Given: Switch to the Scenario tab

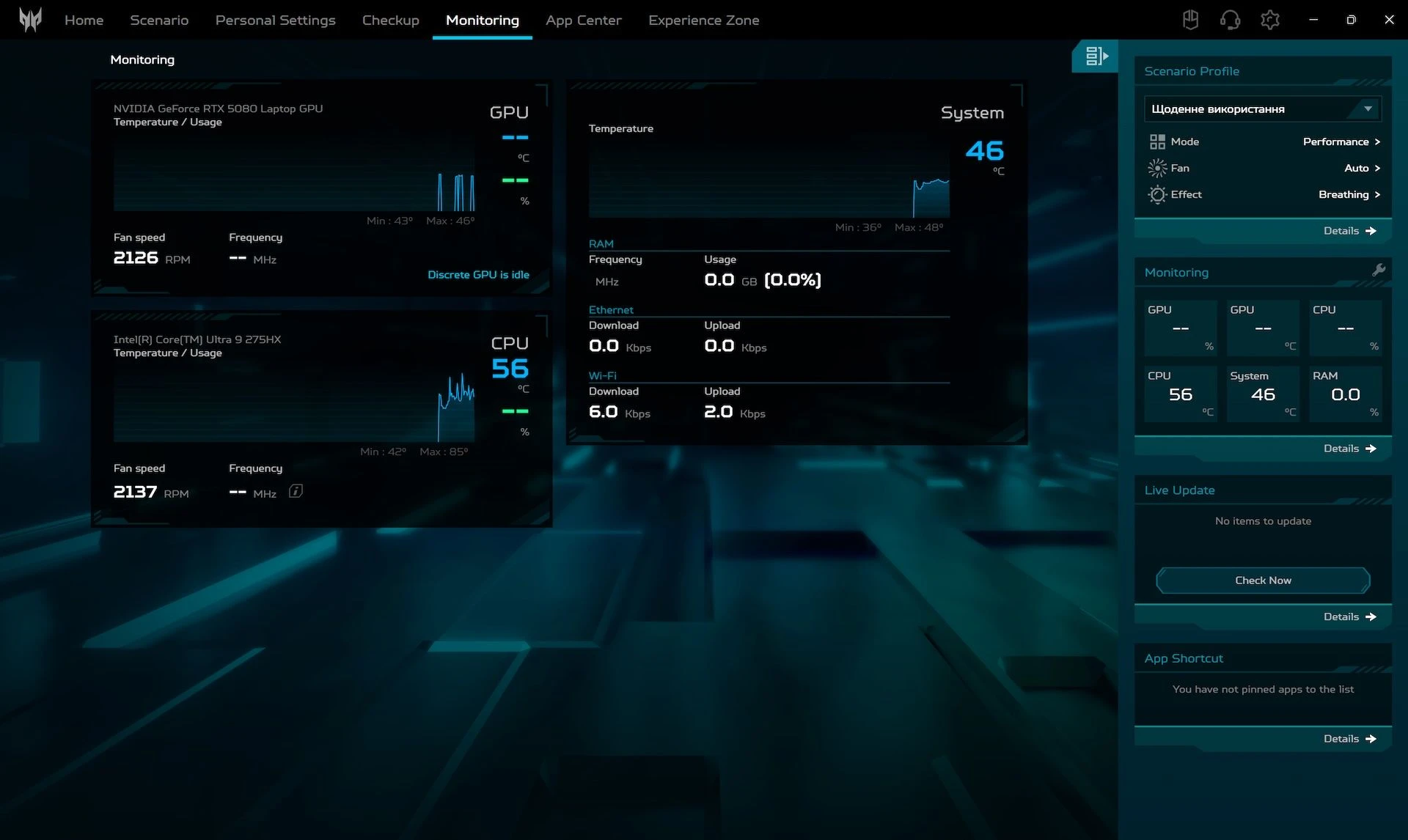Looking at the screenshot, I should (x=159, y=20).
